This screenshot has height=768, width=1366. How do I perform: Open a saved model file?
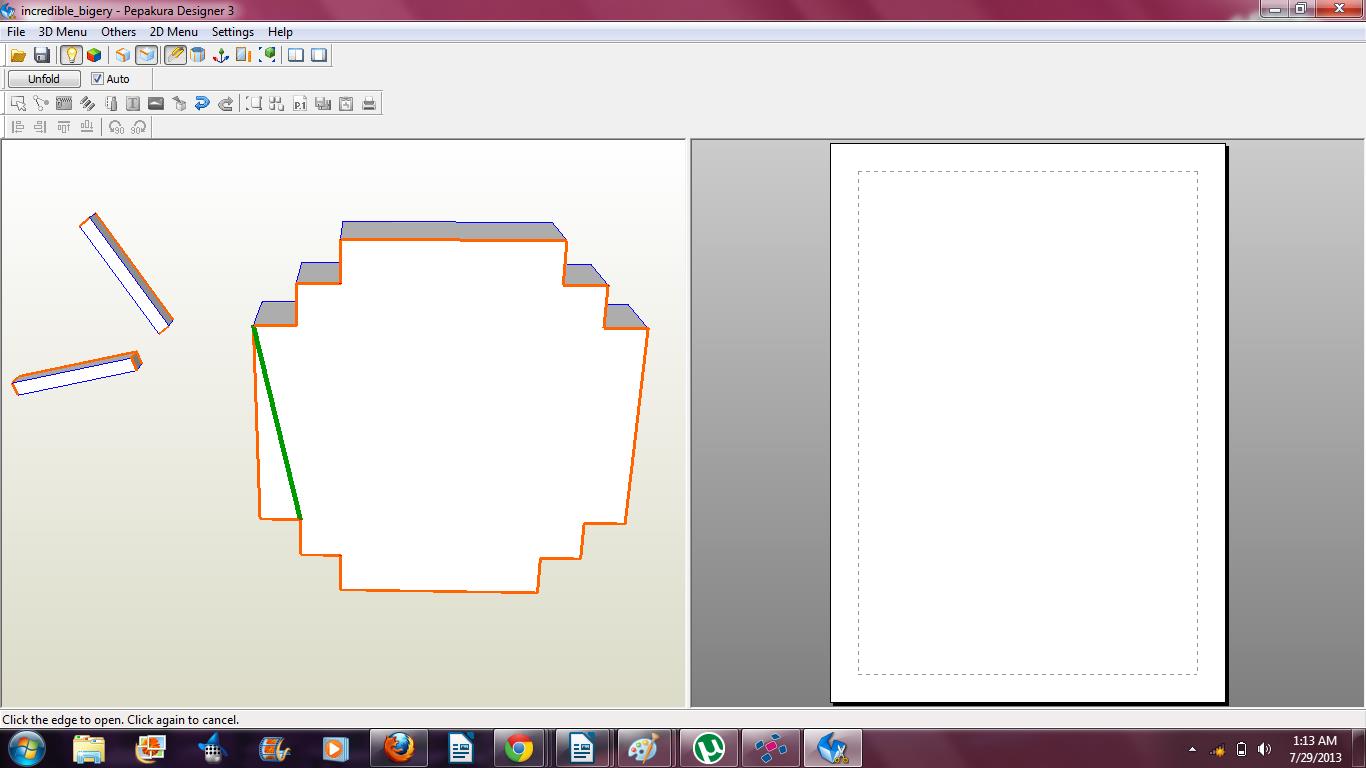17,55
